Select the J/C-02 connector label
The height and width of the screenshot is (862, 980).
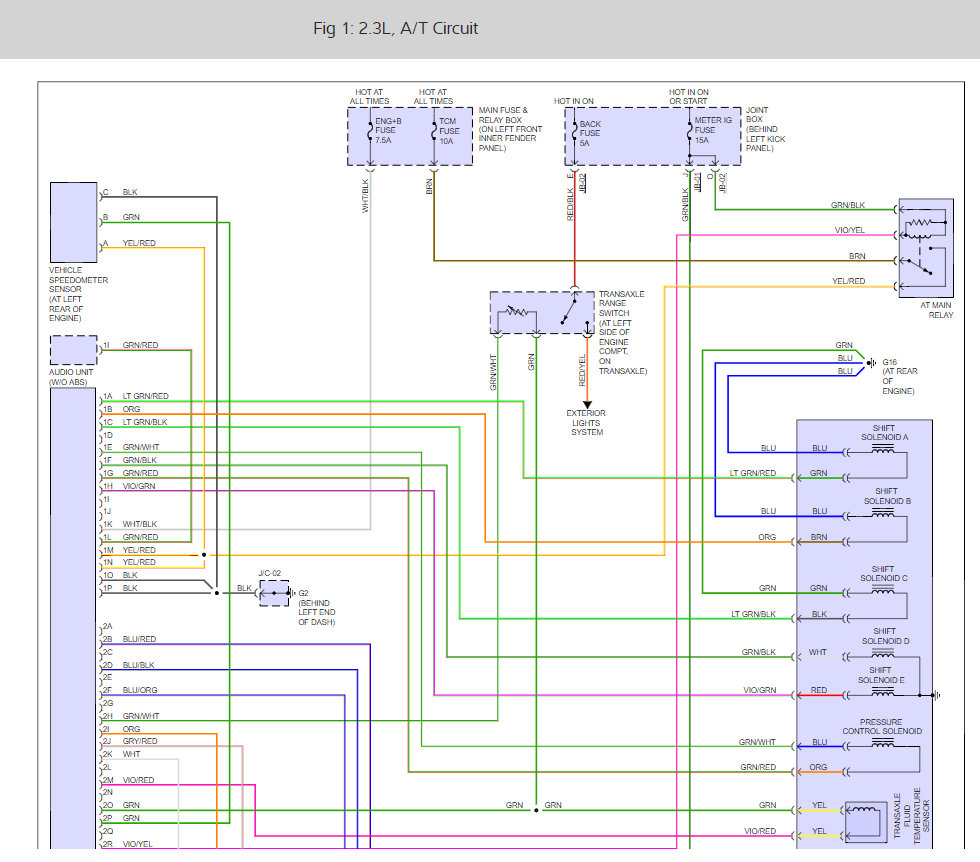tap(269, 573)
